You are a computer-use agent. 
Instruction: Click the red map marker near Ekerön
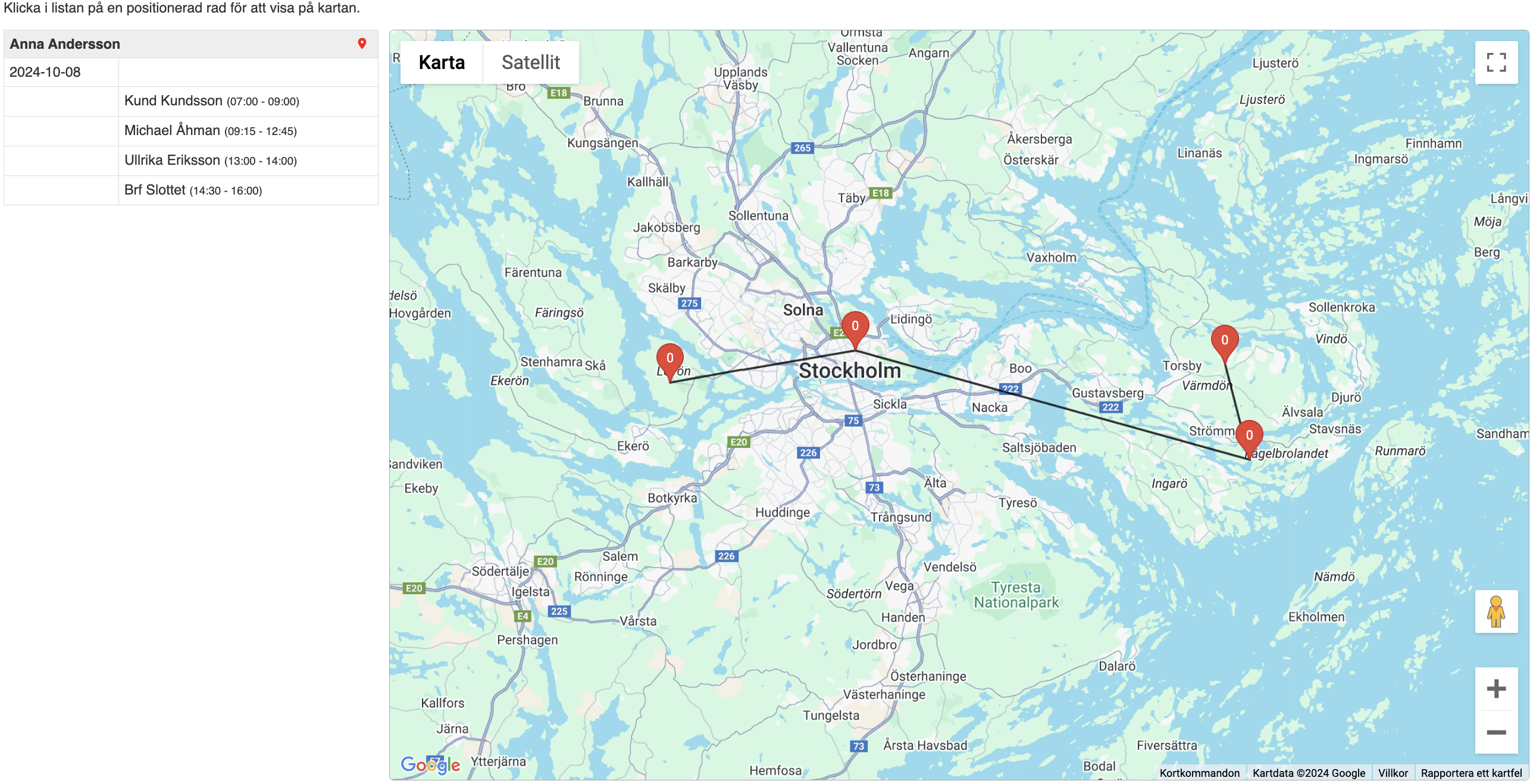[x=670, y=362]
